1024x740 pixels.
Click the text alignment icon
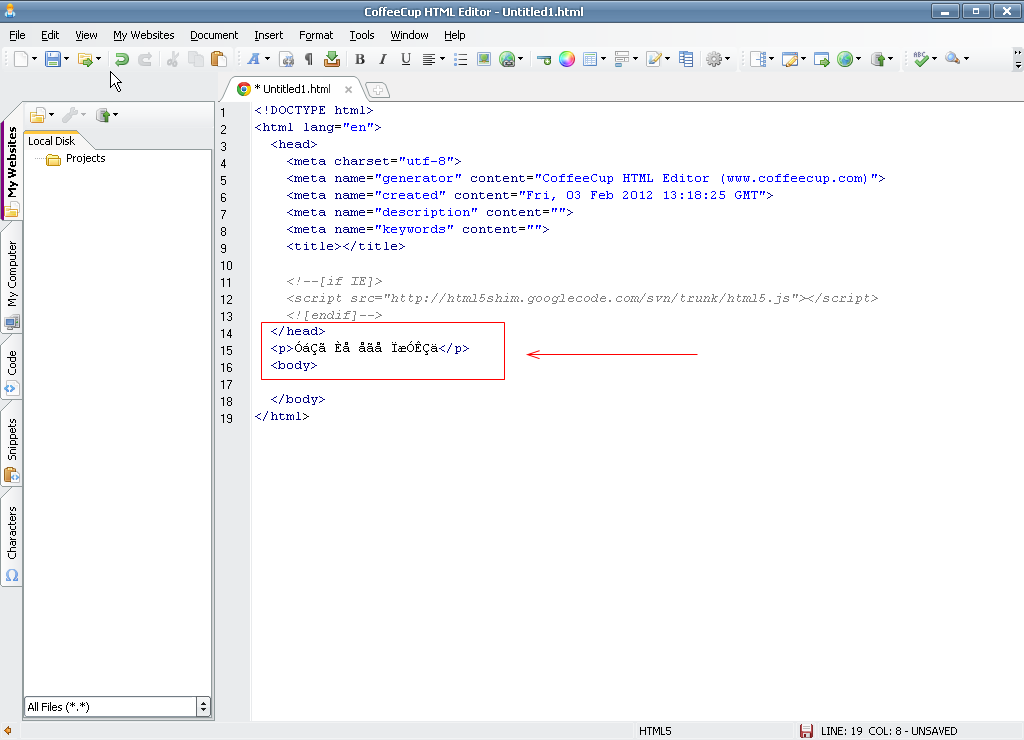(428, 59)
